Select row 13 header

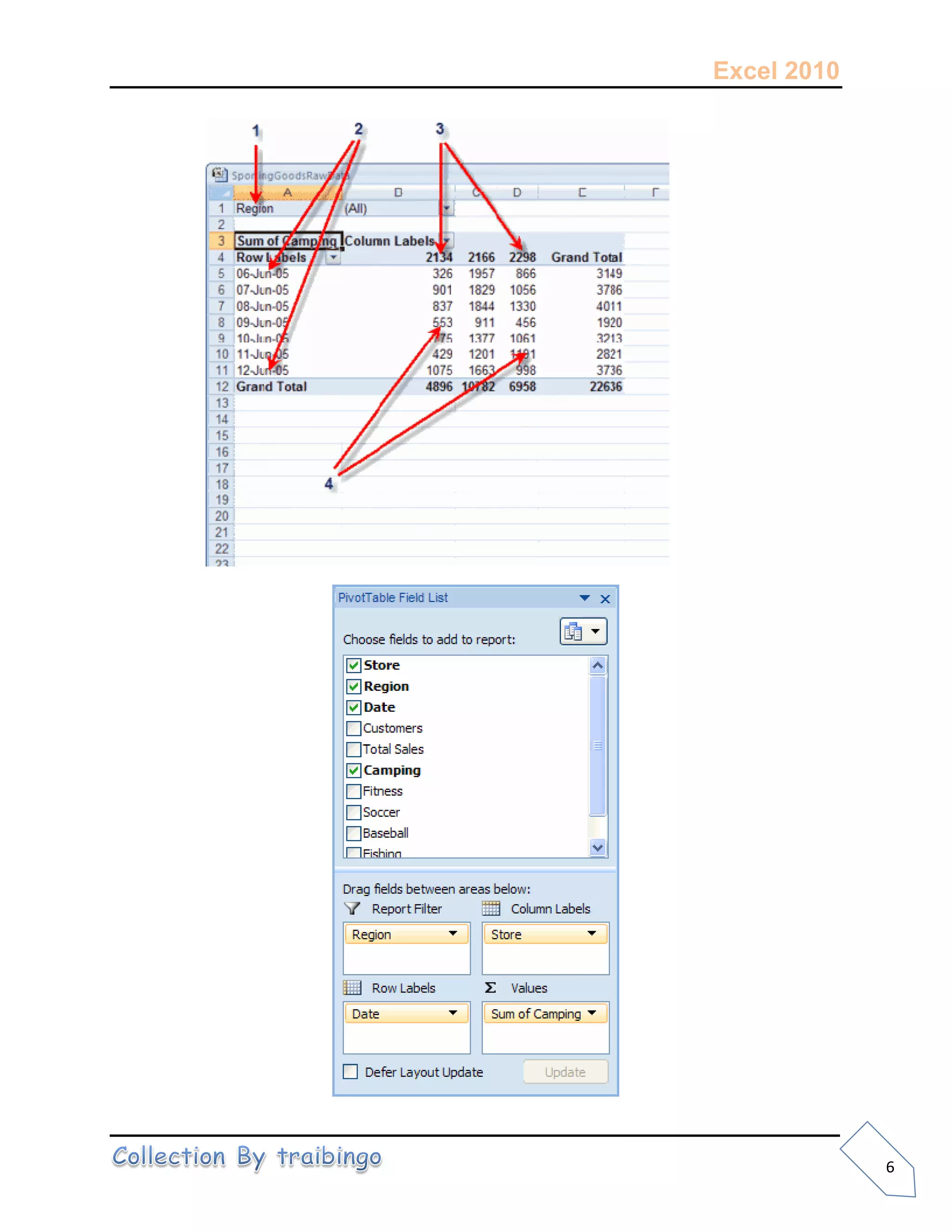(221, 404)
